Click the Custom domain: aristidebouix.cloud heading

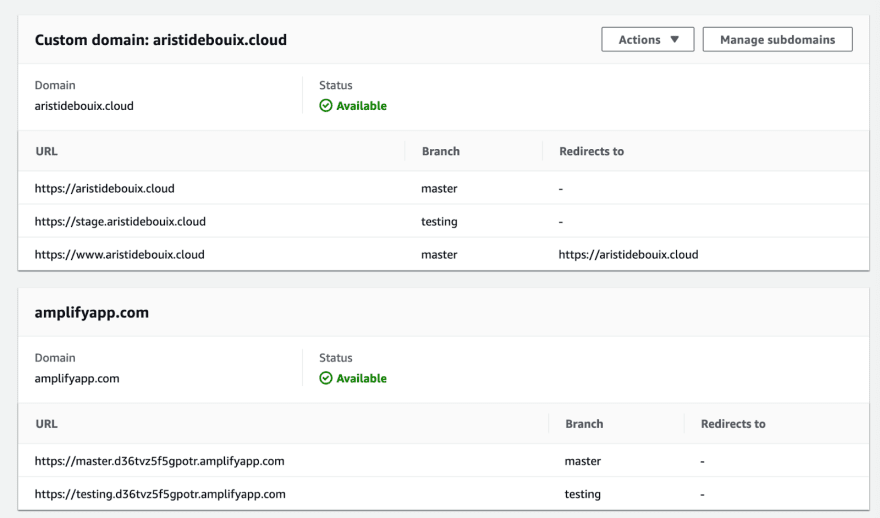pos(161,40)
